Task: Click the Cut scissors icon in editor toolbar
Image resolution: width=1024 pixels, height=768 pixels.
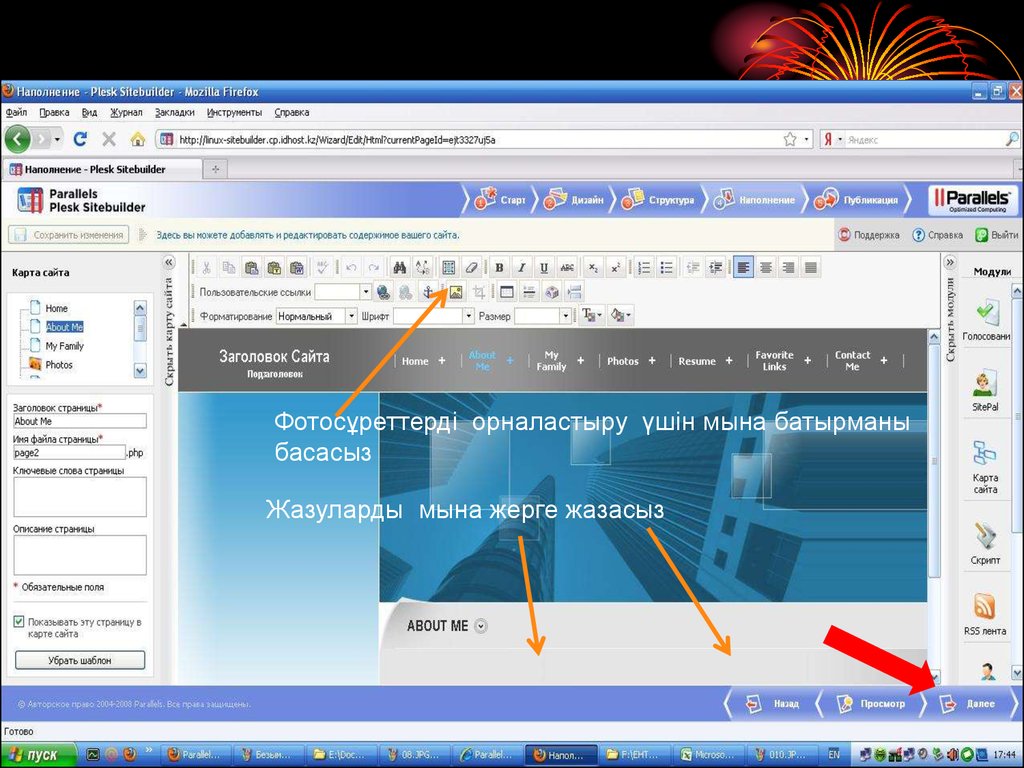Action: pos(206,268)
